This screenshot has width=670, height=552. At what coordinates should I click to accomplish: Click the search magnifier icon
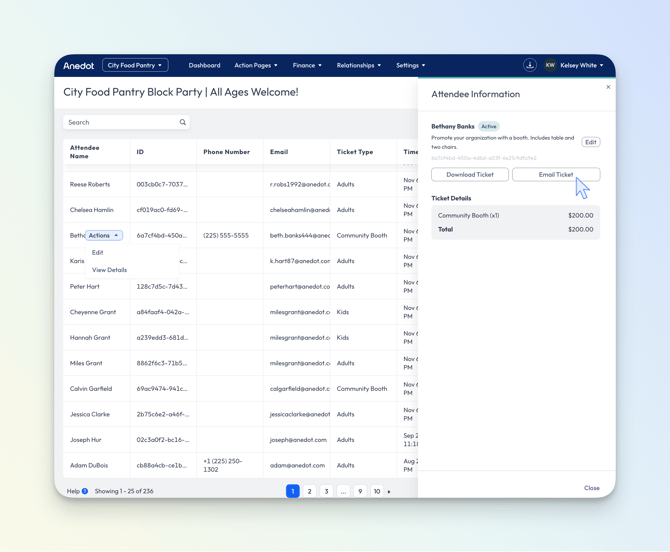(x=183, y=122)
